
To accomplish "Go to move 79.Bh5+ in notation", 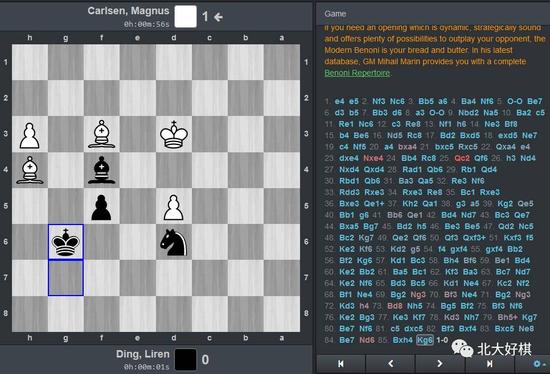I will [508, 317].
